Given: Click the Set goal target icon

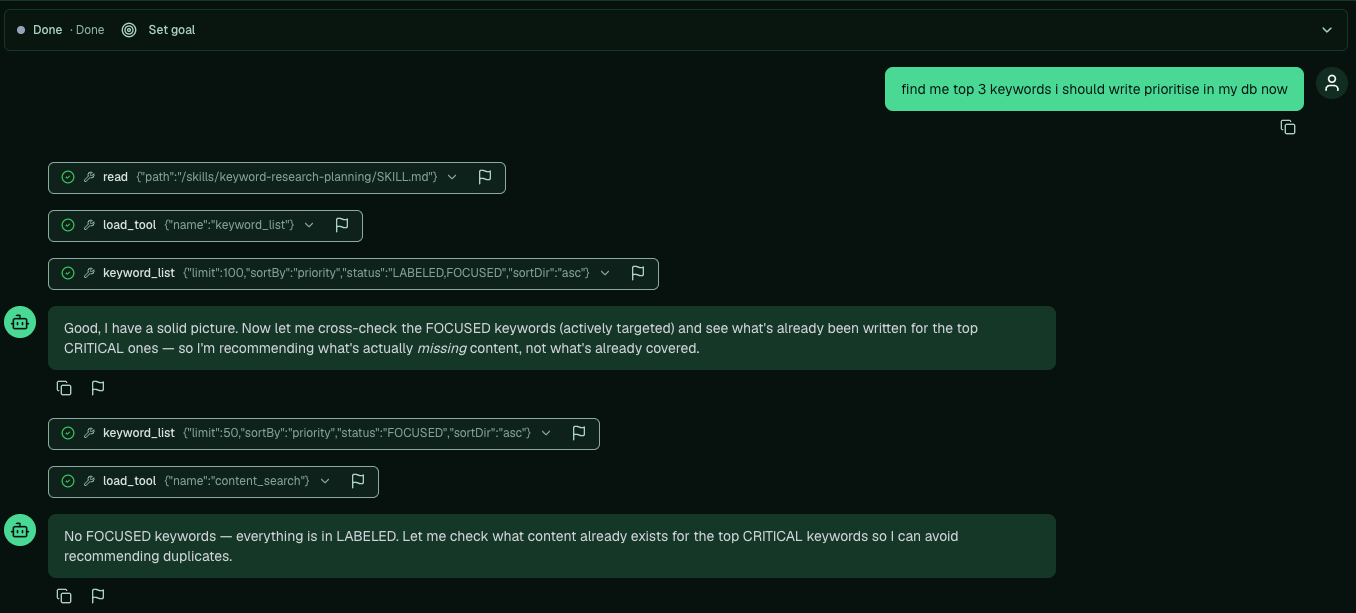Looking at the screenshot, I should (129, 30).
